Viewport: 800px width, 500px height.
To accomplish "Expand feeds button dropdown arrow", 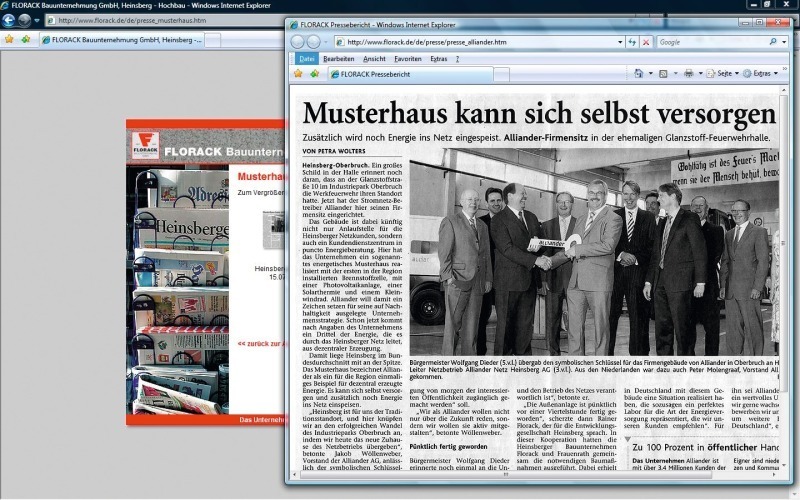I will (x=676, y=73).
